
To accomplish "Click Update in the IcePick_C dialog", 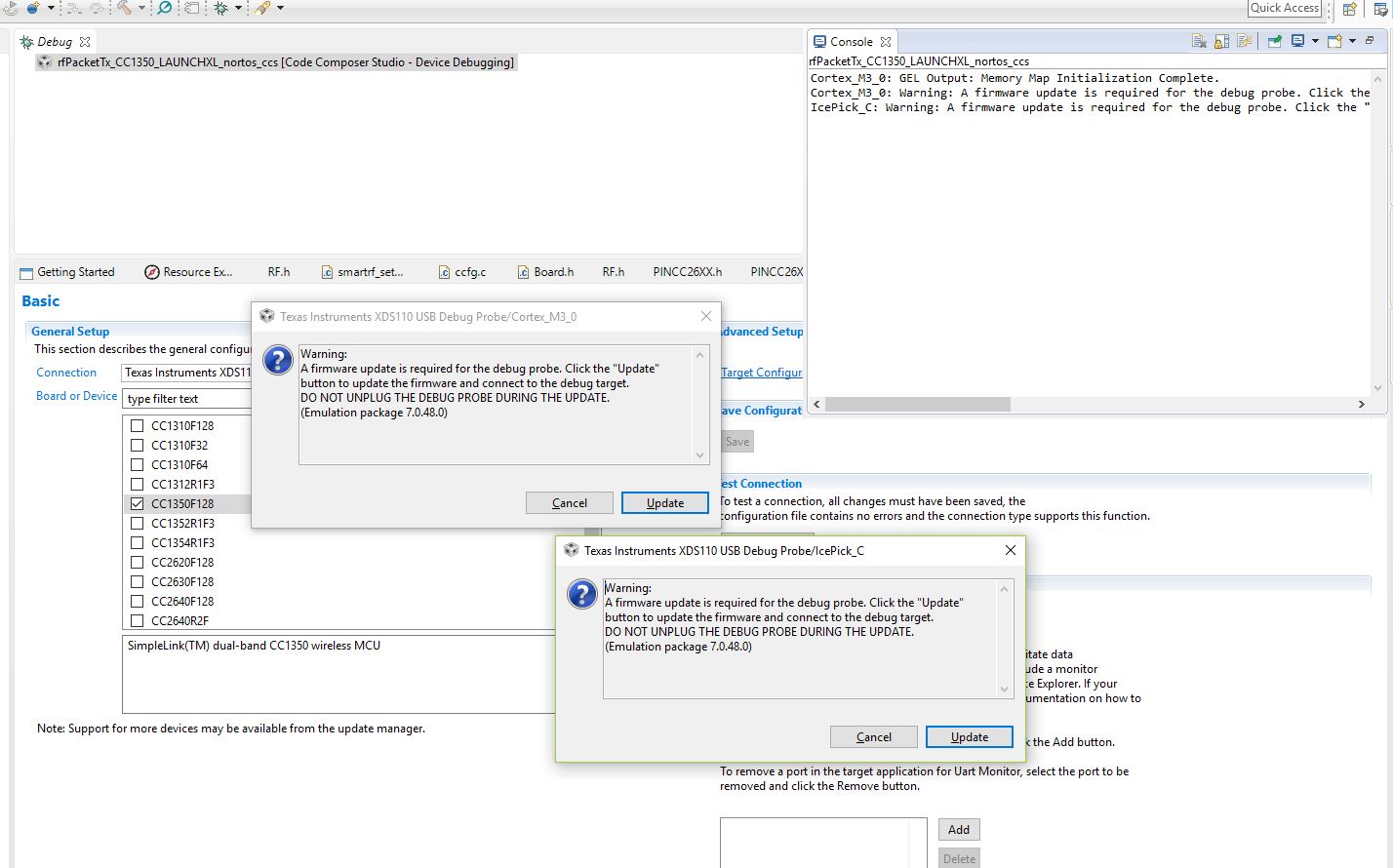I will tap(970, 737).
